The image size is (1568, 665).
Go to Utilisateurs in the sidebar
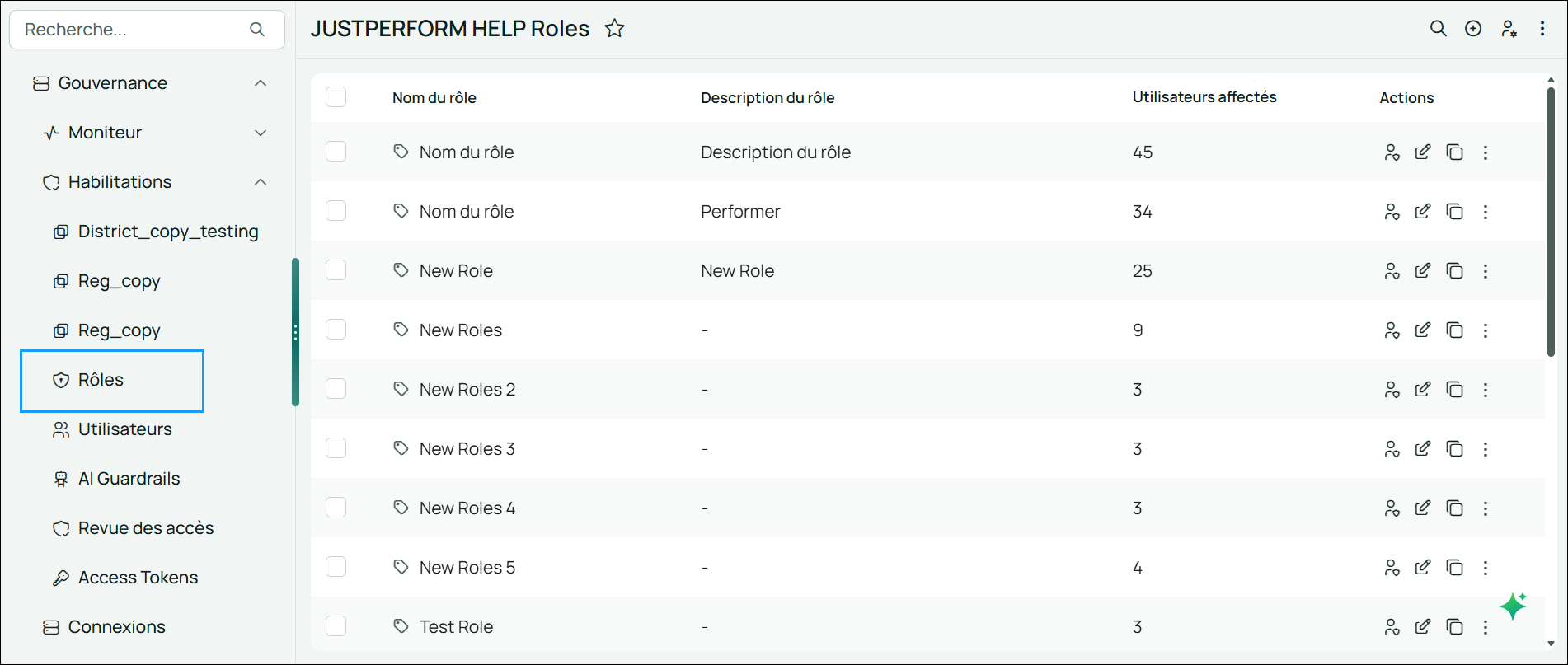pyautogui.click(x=124, y=429)
